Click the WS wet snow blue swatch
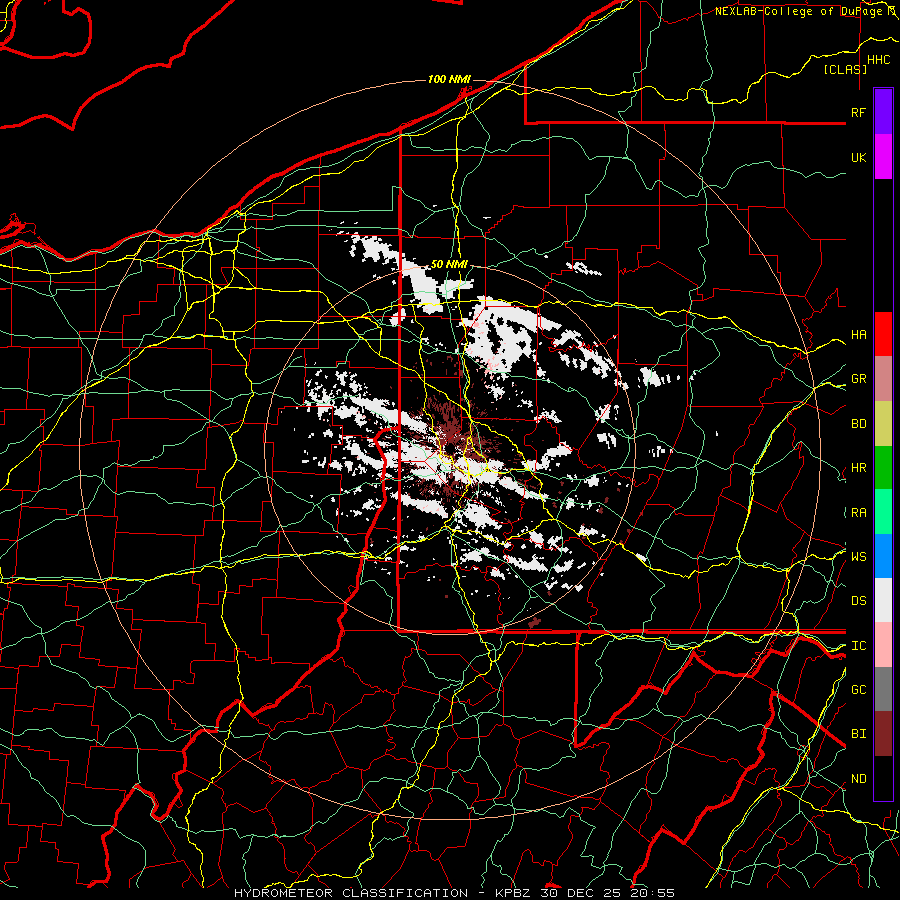900x900 pixels. point(883,556)
